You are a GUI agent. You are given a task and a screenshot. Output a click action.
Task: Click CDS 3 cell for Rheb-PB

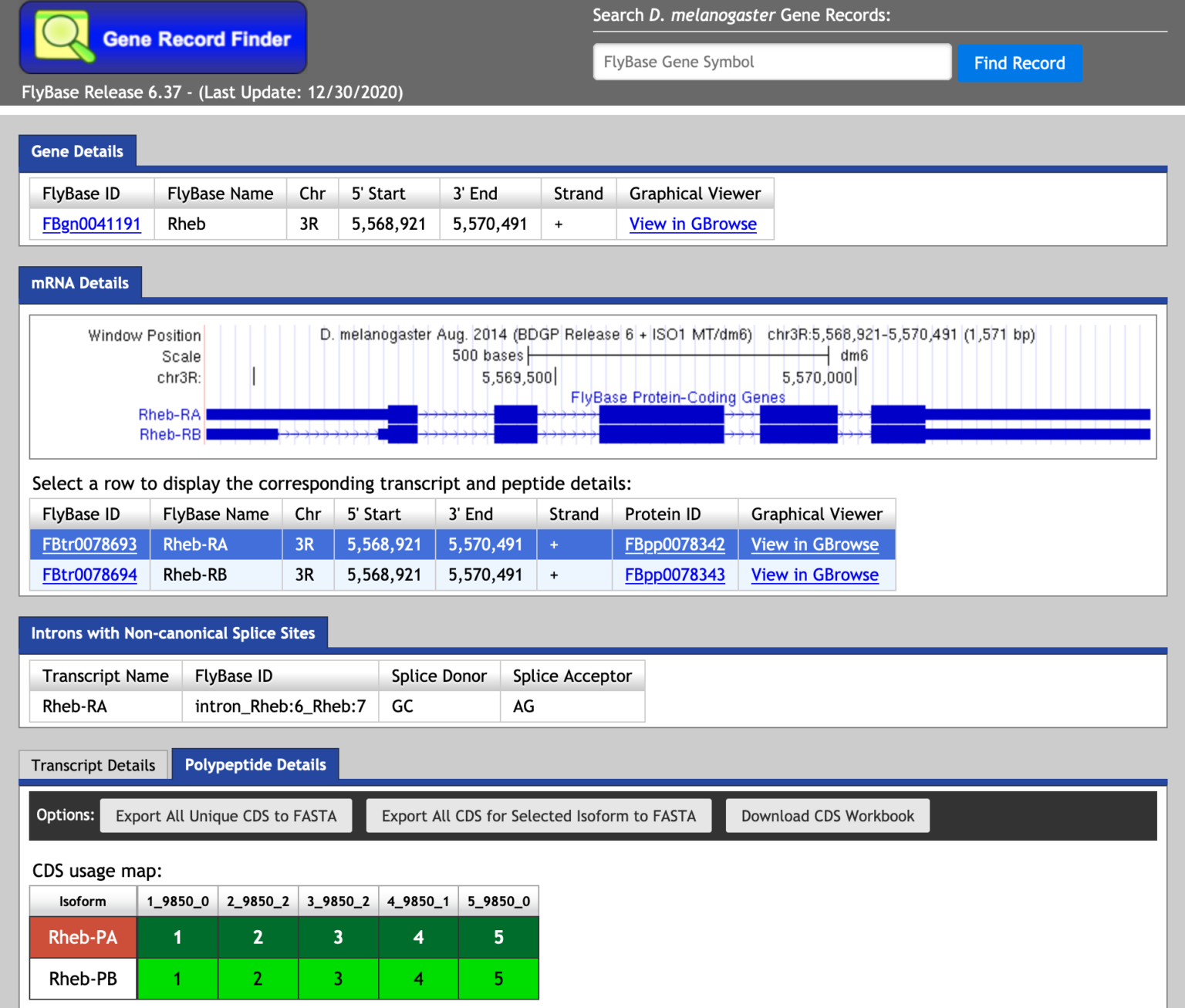click(338, 979)
